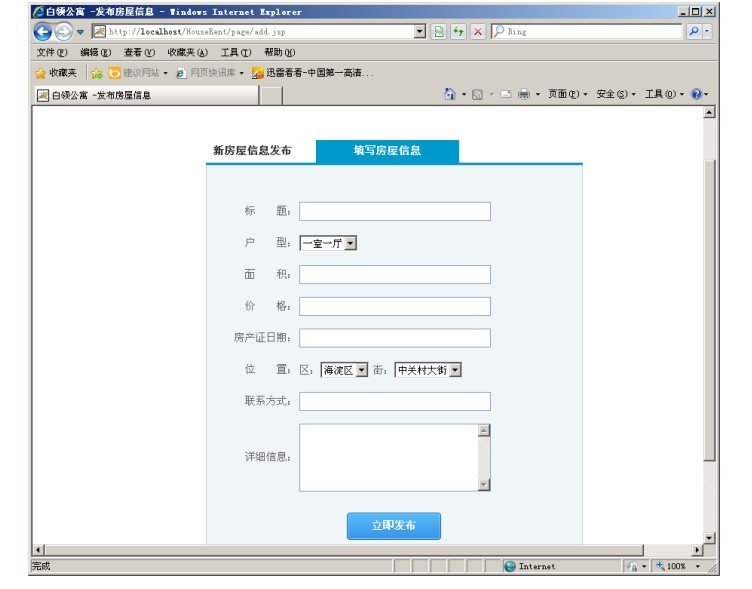Click the Internet zone globe in status bar
This screenshot has height=589, width=752.
[x=510, y=566]
